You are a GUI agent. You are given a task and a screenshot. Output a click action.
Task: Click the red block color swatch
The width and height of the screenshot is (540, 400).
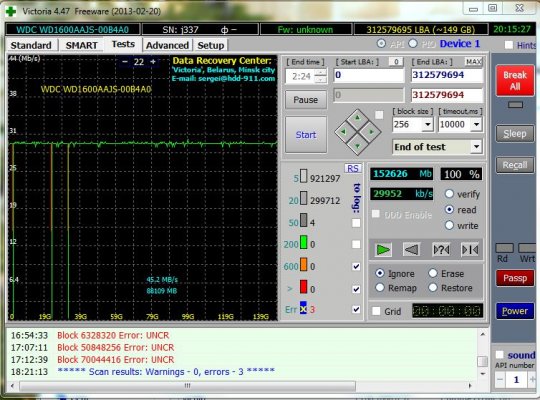coord(303,287)
